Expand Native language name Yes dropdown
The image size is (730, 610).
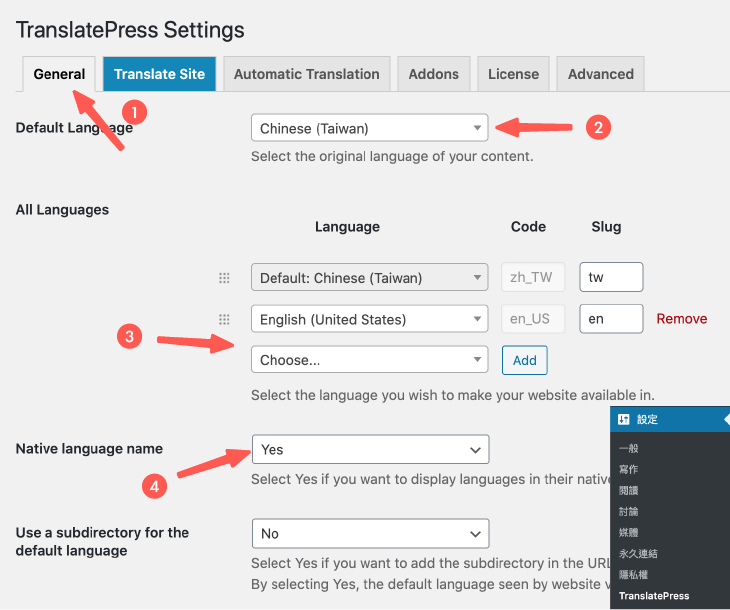(371, 449)
